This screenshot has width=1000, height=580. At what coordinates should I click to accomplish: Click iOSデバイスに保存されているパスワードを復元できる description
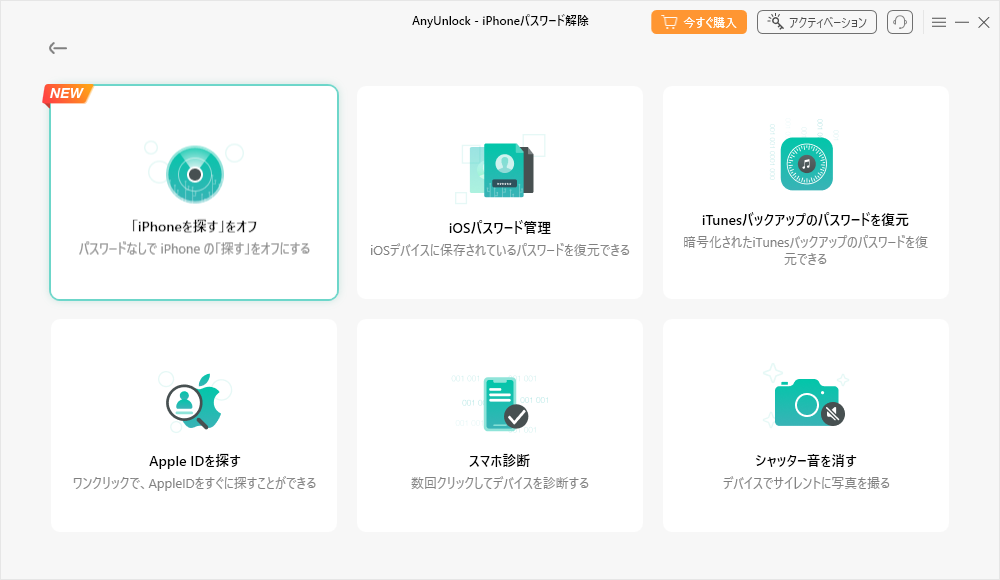click(x=499, y=250)
